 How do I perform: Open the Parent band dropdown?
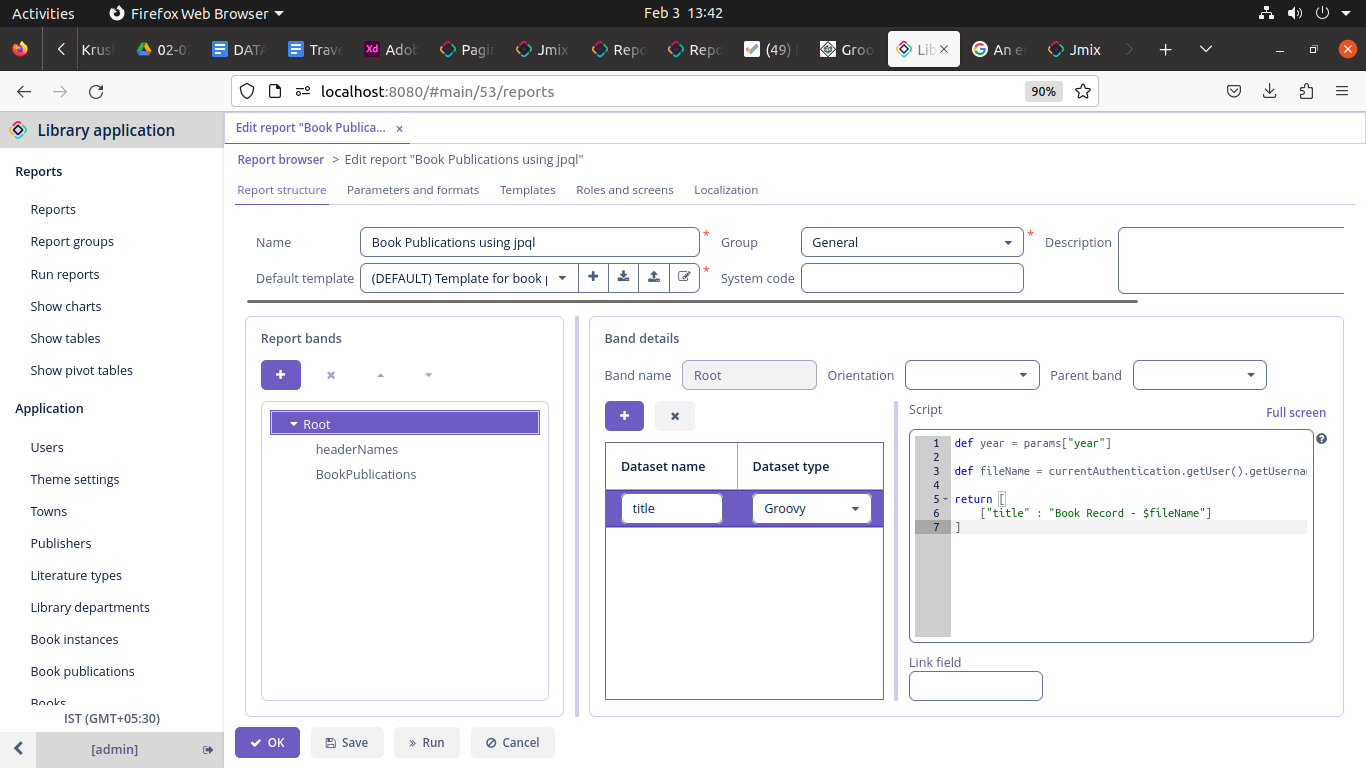(x=1251, y=375)
